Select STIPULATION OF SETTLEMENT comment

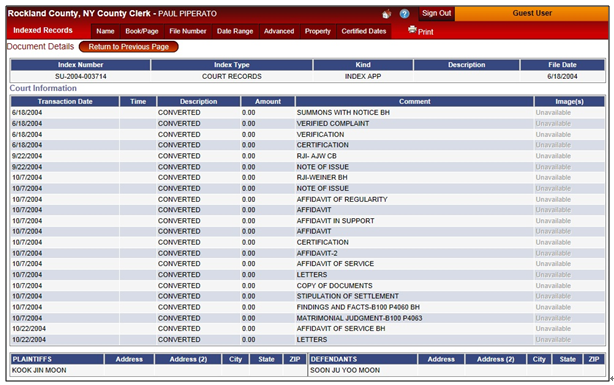[347, 296]
